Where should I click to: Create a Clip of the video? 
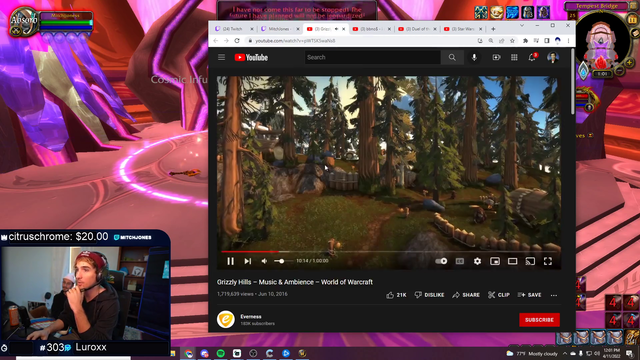tap(499, 295)
